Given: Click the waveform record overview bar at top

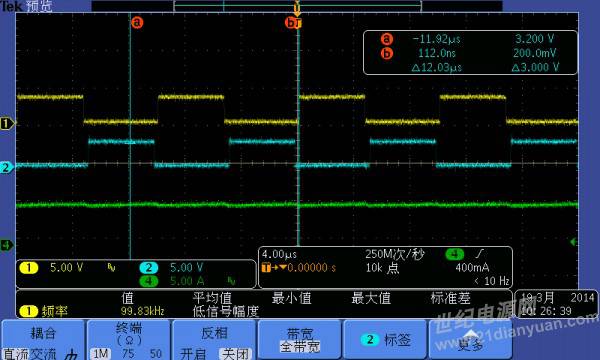Looking at the screenshot, I should (x=297, y=6).
